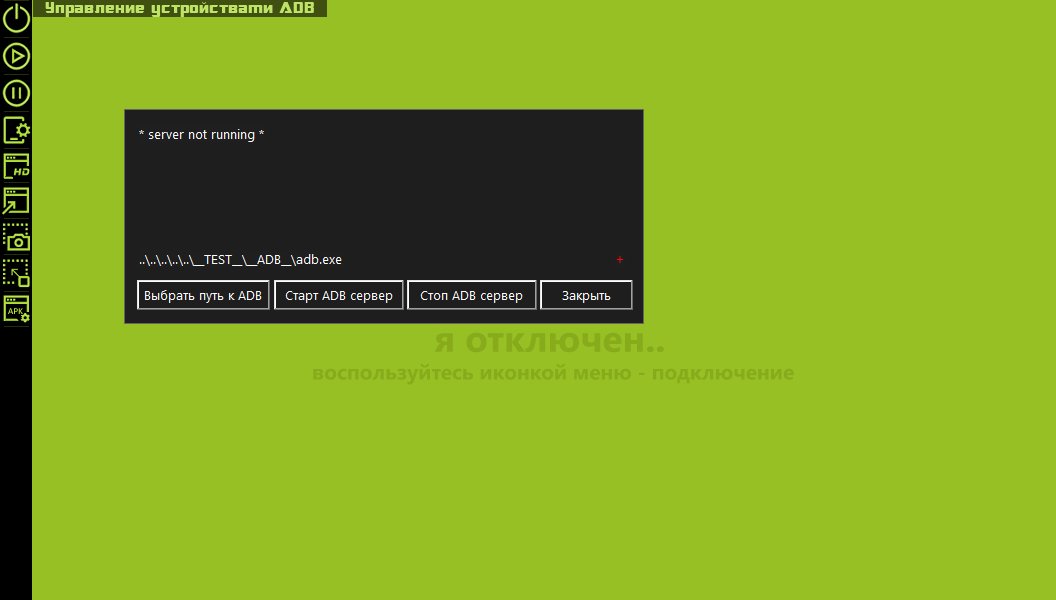
Task: Click the power icon in the sidebar
Action: [x=16, y=18]
